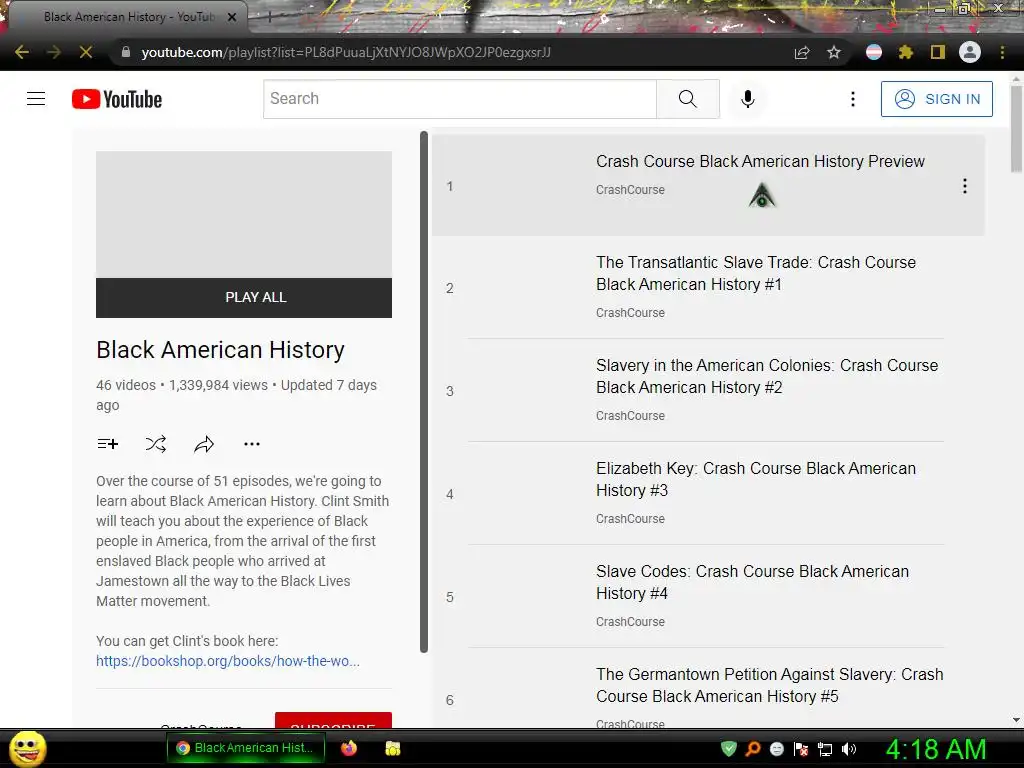Screen dimensions: 1024x768
Task: Open Chrome three-dot customize menu
Action: pyautogui.click(x=1002, y=52)
